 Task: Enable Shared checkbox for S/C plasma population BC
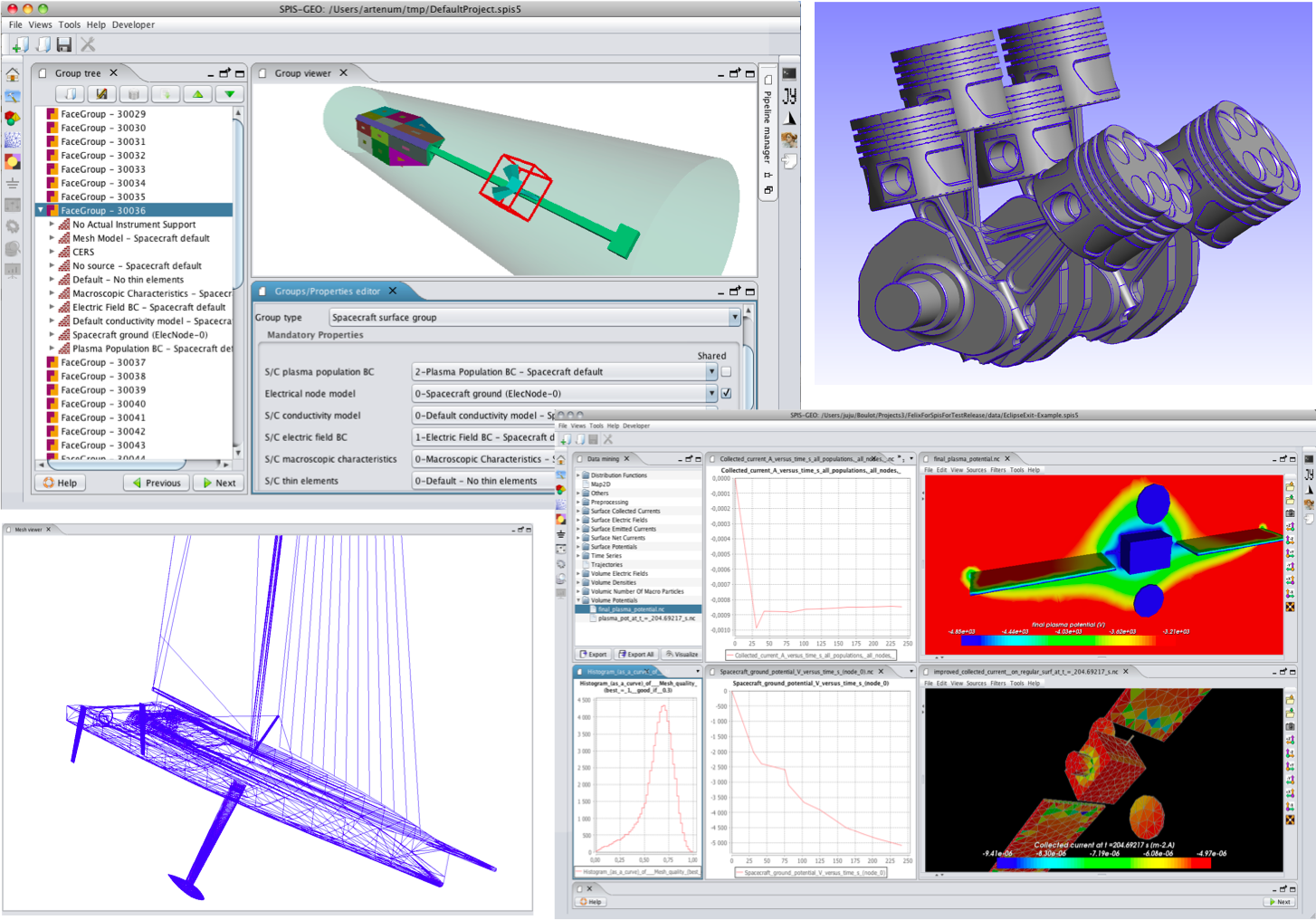tap(726, 372)
